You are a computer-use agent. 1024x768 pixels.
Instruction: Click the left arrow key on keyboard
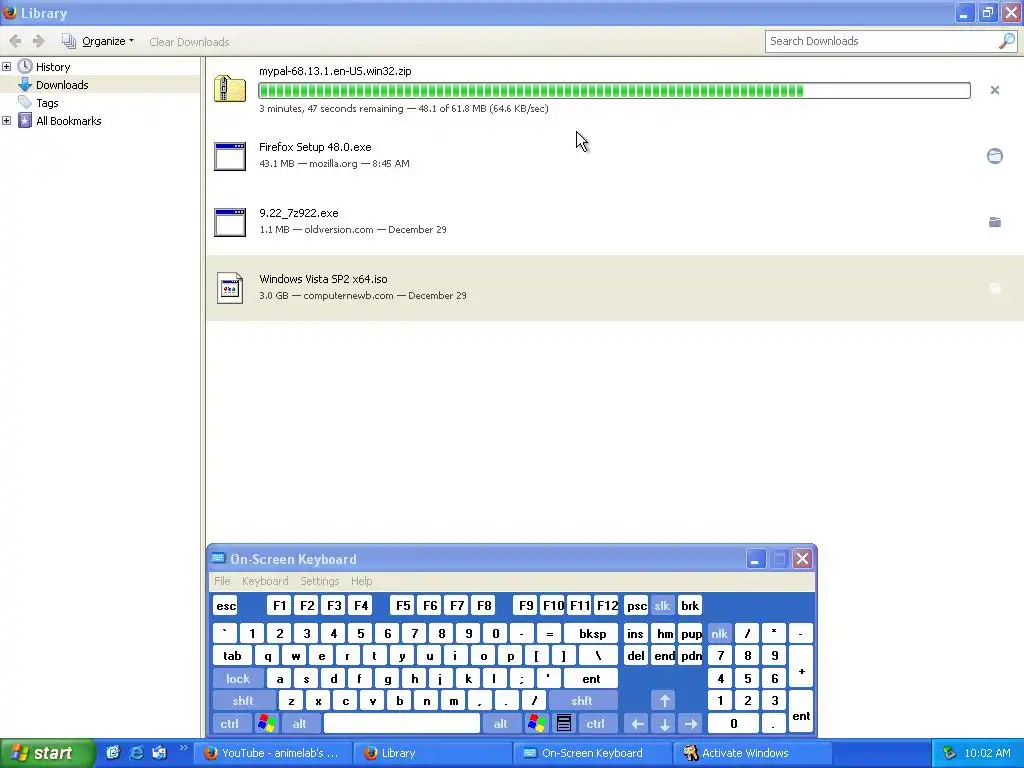(637, 723)
